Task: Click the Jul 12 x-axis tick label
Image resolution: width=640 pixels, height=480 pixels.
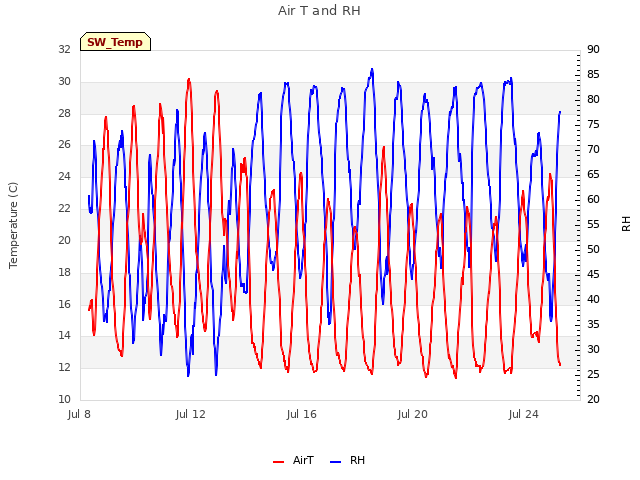Action: (x=191, y=414)
